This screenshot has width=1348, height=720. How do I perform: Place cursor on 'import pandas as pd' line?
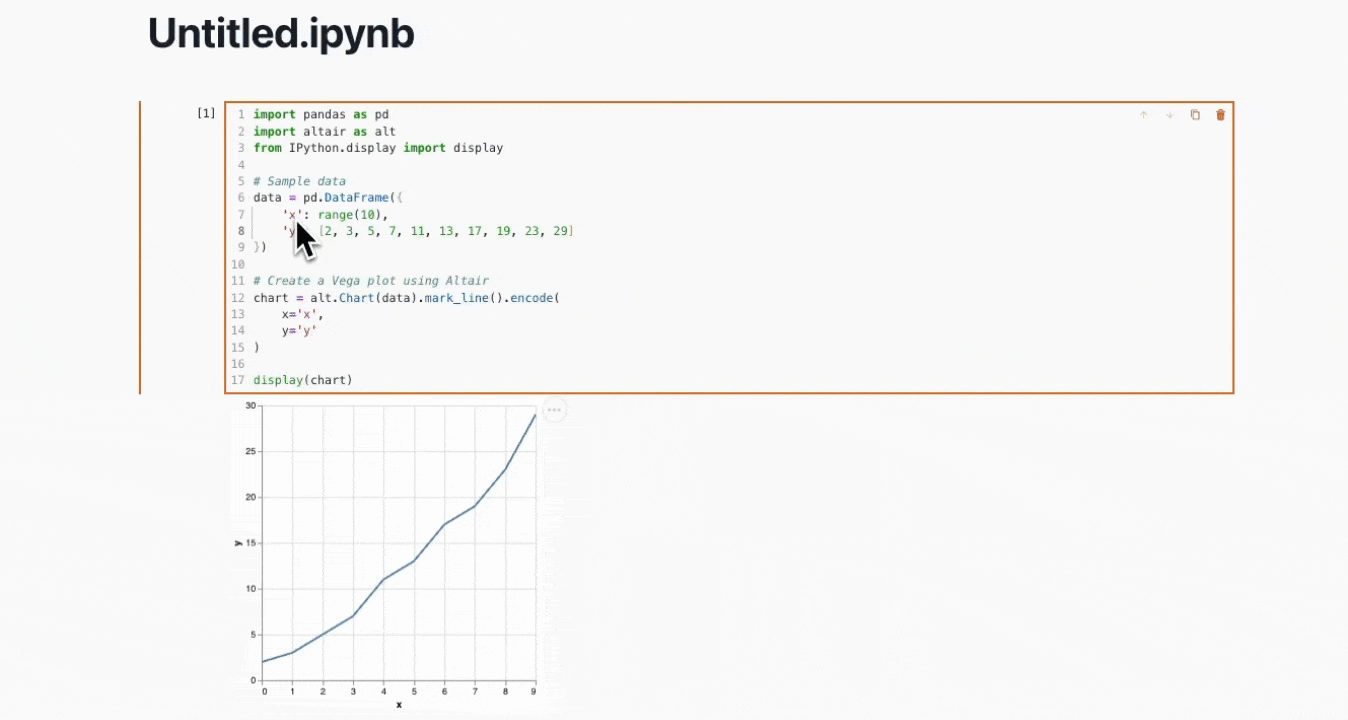321,115
